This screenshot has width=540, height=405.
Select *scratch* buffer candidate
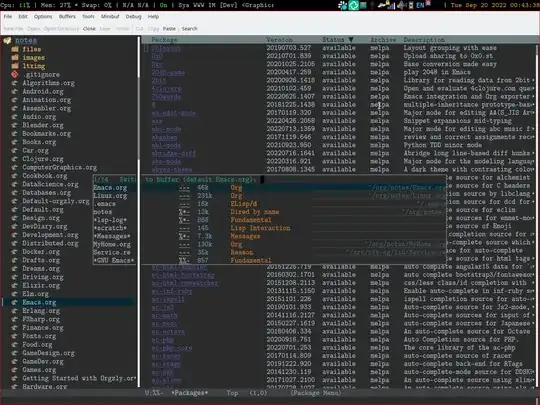(110, 228)
